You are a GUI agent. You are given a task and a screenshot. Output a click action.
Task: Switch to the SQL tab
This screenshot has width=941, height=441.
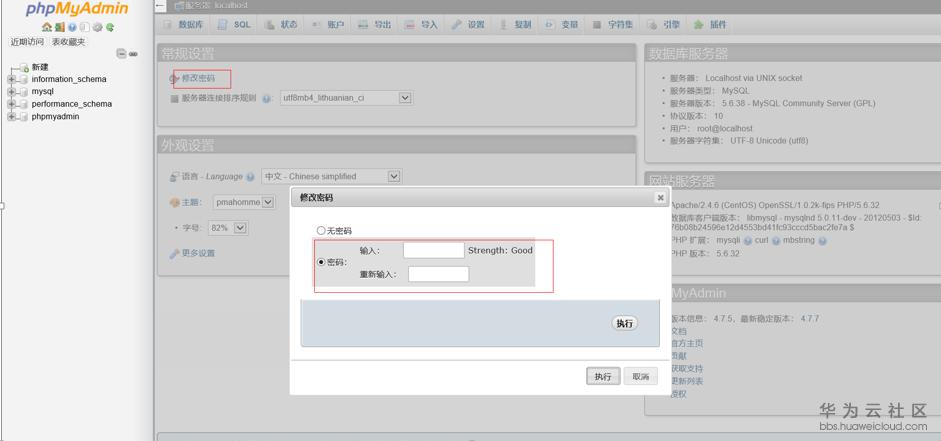coord(235,25)
